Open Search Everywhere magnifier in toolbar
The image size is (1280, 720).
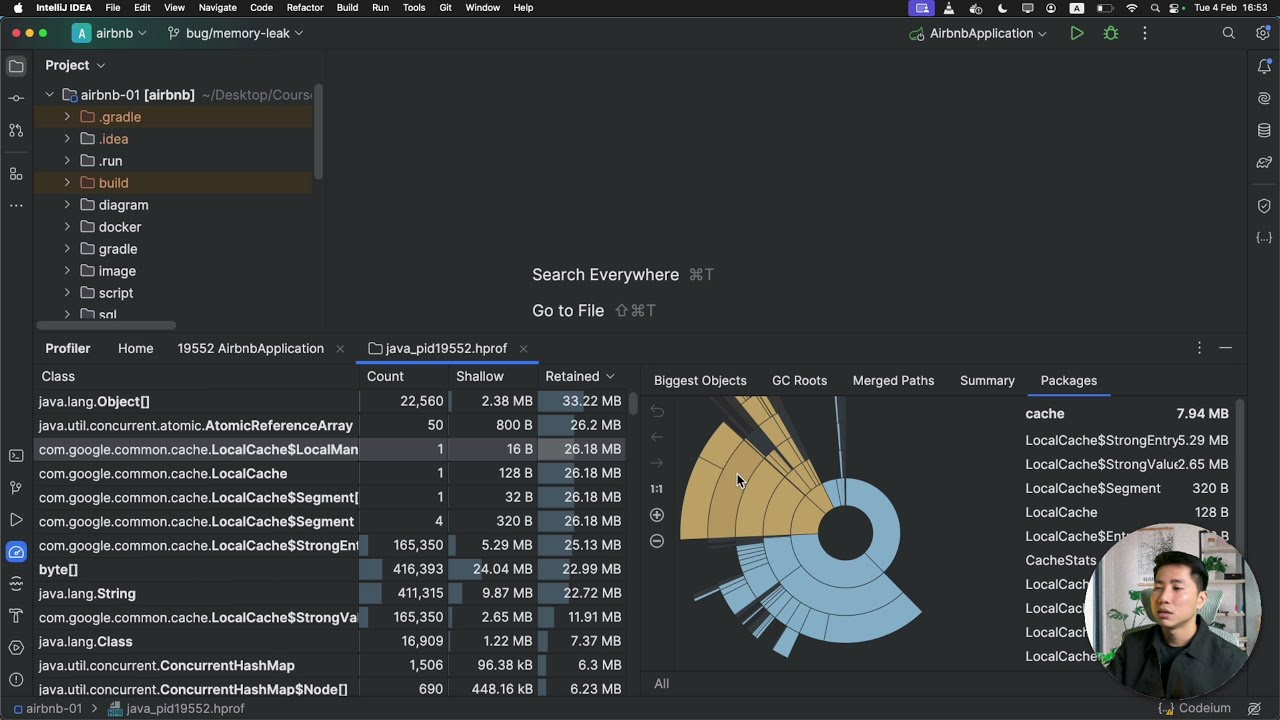coord(1228,33)
